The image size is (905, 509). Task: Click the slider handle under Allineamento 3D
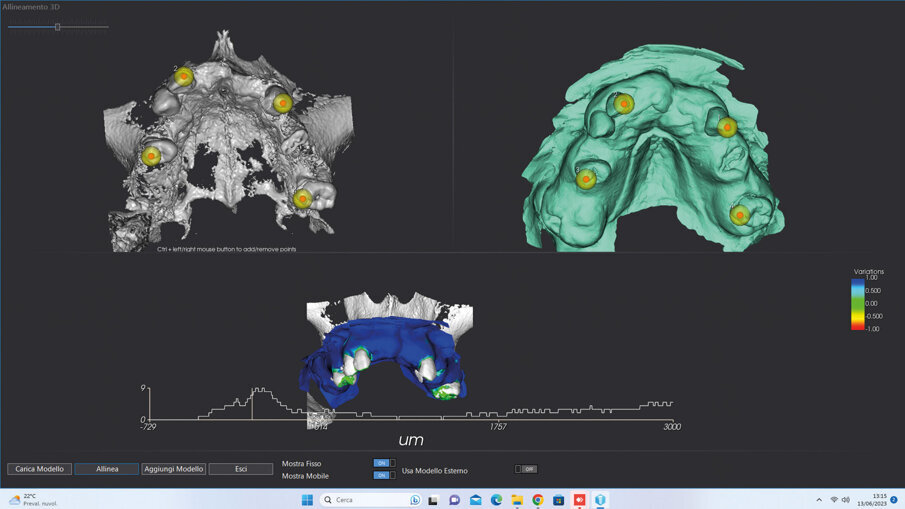pos(58,27)
